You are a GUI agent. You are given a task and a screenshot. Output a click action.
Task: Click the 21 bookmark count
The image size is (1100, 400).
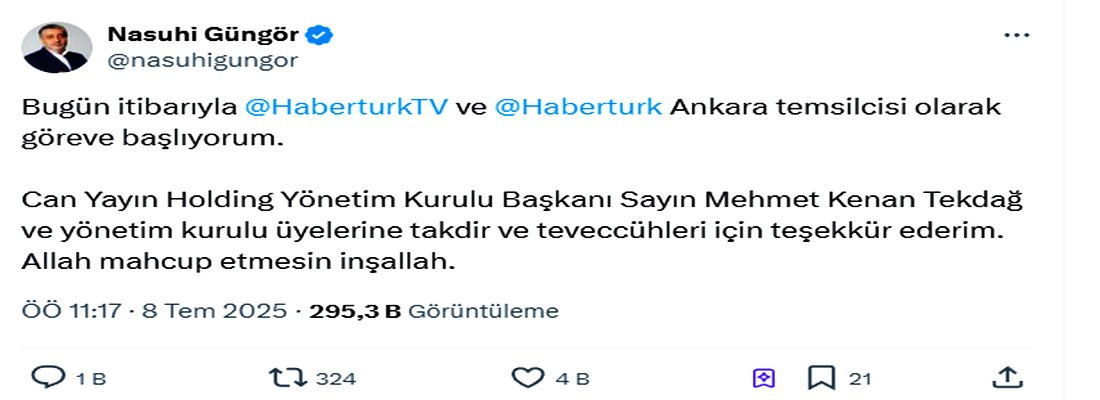pos(859,380)
